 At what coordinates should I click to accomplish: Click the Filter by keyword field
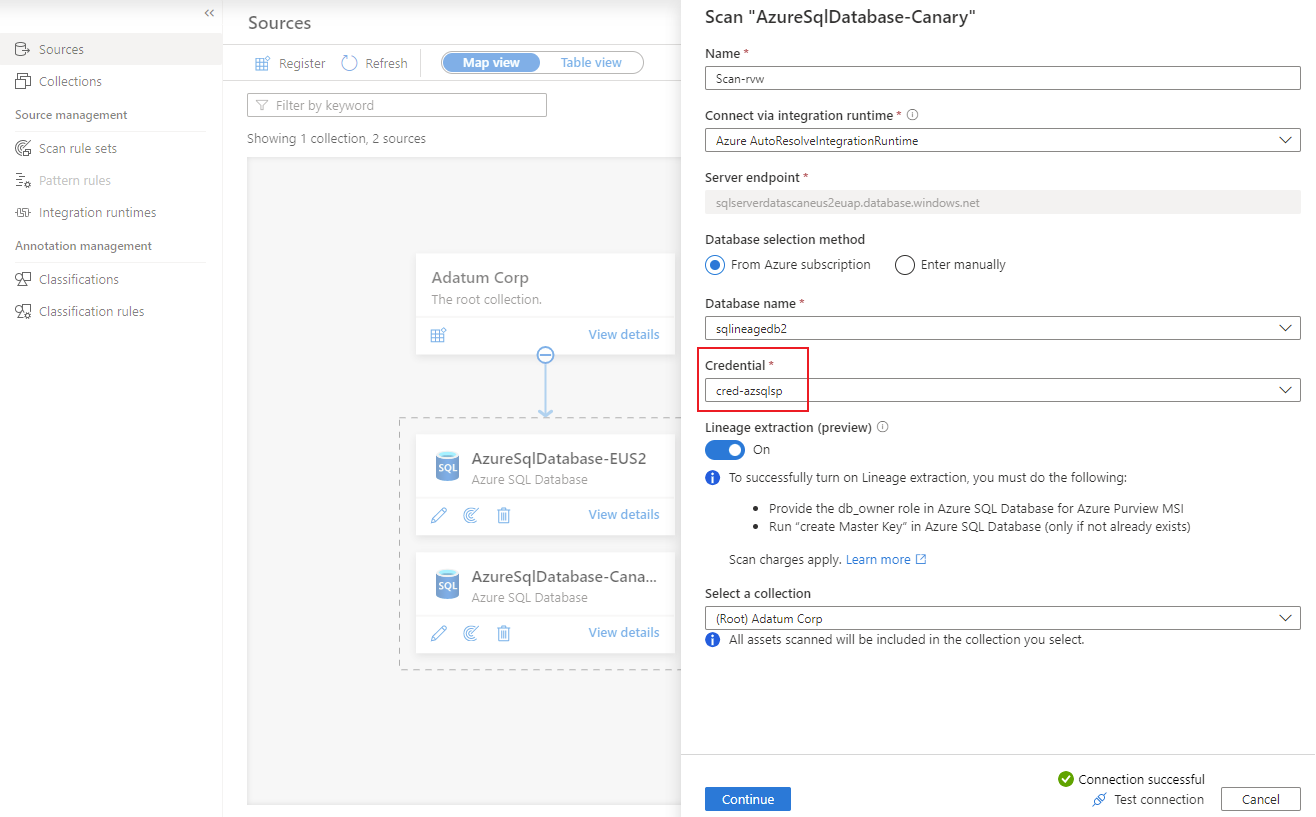397,104
